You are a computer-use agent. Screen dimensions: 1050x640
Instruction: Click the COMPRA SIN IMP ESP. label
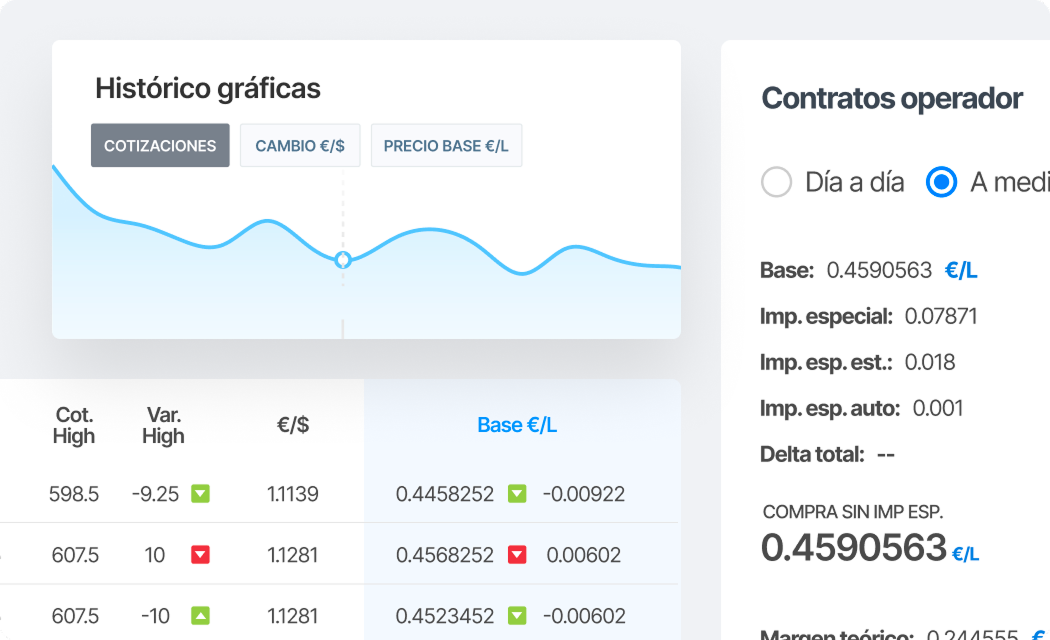pyautogui.click(x=852, y=512)
